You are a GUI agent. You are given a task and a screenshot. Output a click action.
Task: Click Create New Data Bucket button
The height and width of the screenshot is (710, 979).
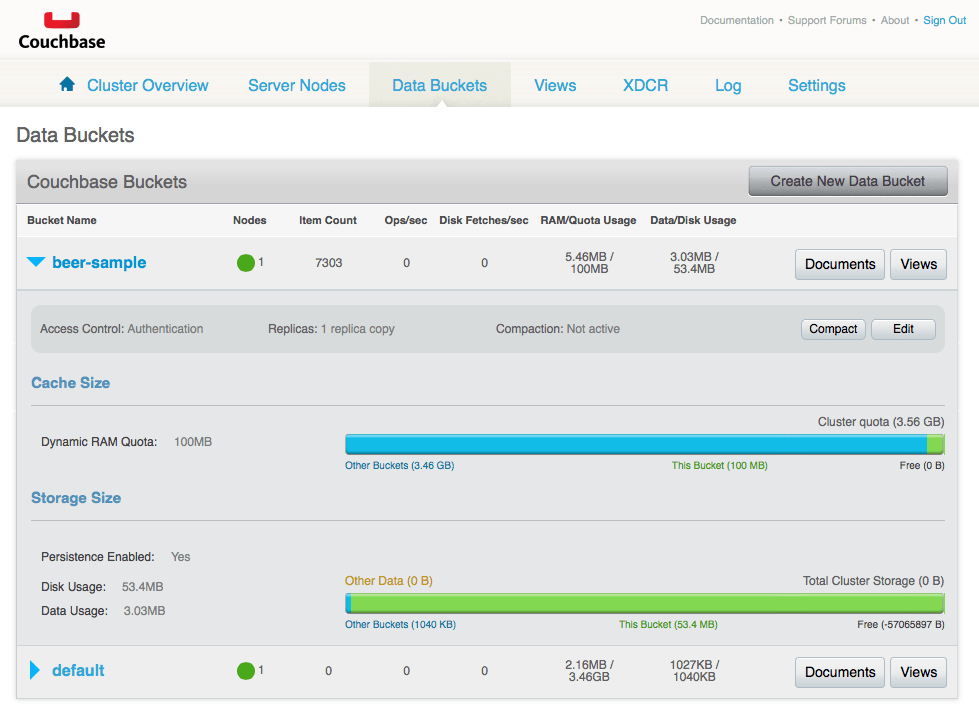[848, 181]
